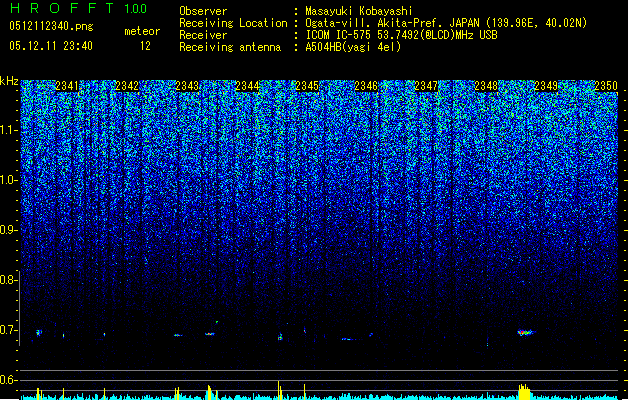
Task: Click the 0.7 kHz axis tick label
Action: click(8, 330)
